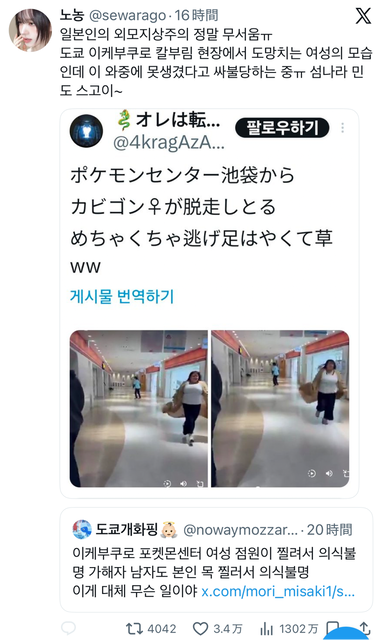Open the quoted tweet's blue avatar
This screenshot has height=640, width=382.
point(86,131)
